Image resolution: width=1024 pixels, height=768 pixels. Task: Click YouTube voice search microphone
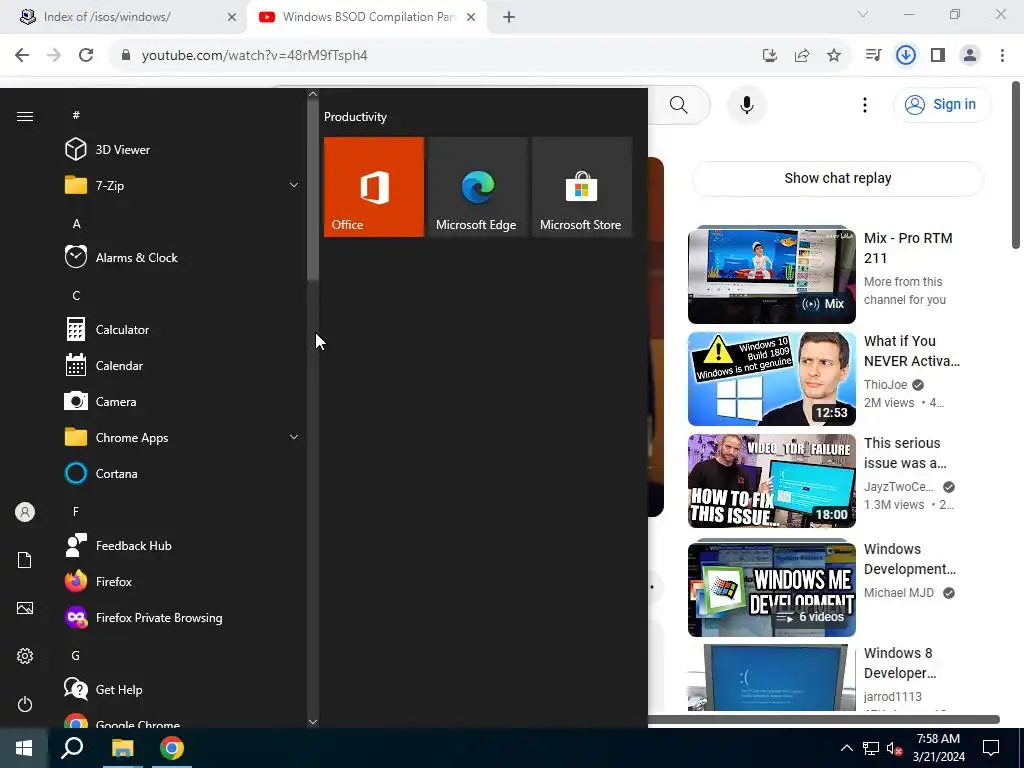pos(746,105)
